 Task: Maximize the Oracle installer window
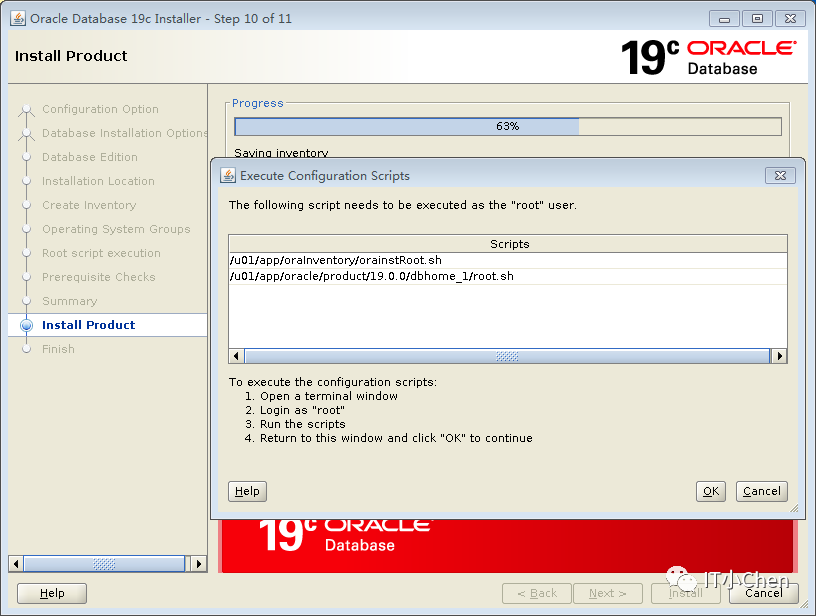click(757, 19)
